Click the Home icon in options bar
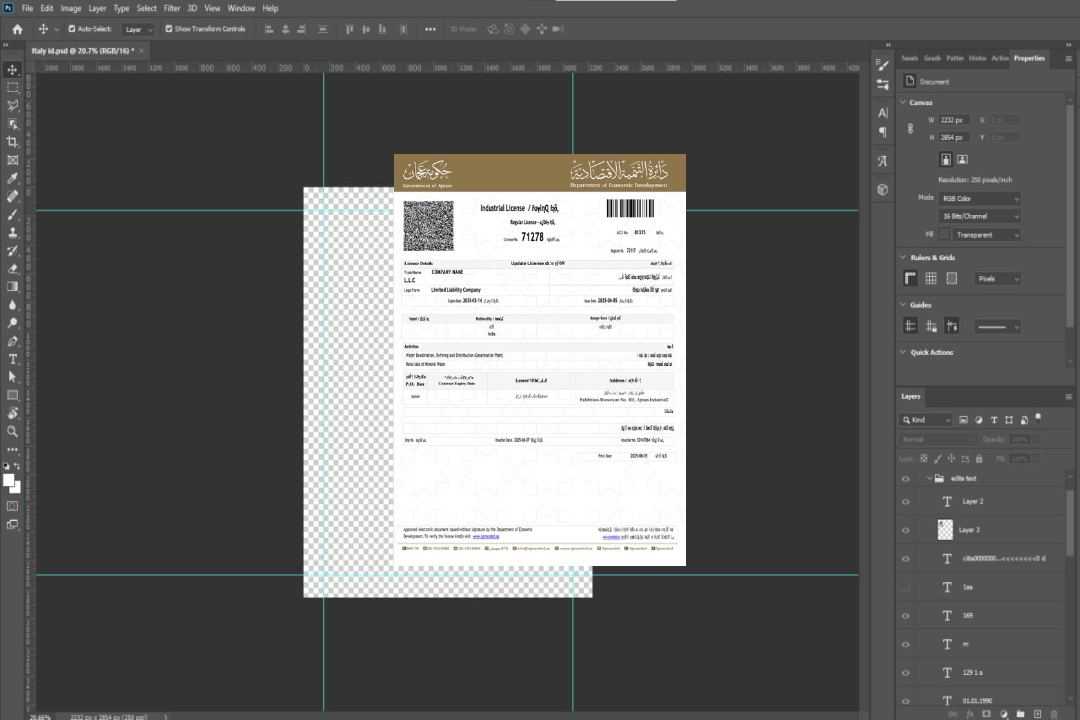1080x720 pixels. 17,29
